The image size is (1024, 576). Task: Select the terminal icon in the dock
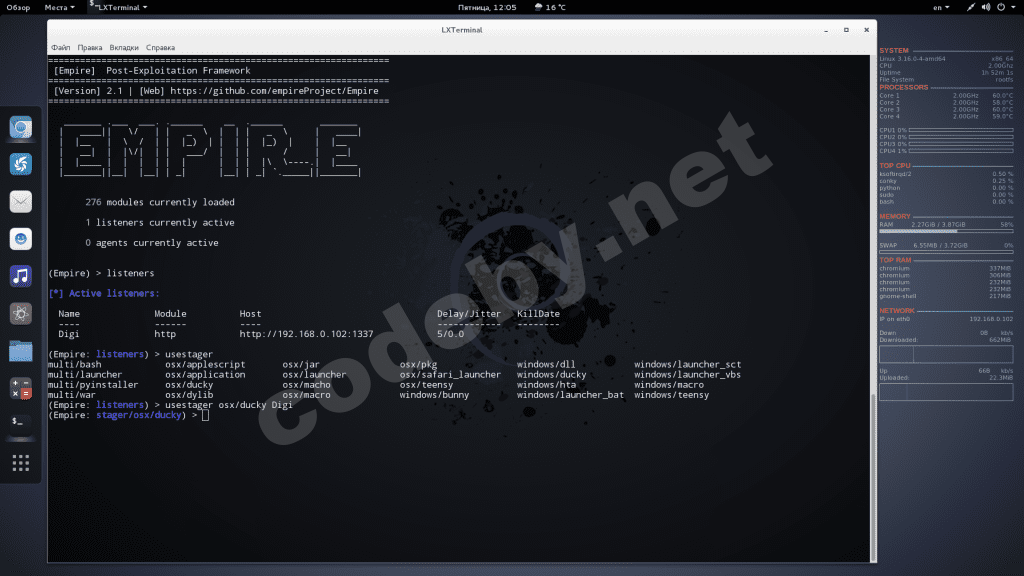(21, 423)
